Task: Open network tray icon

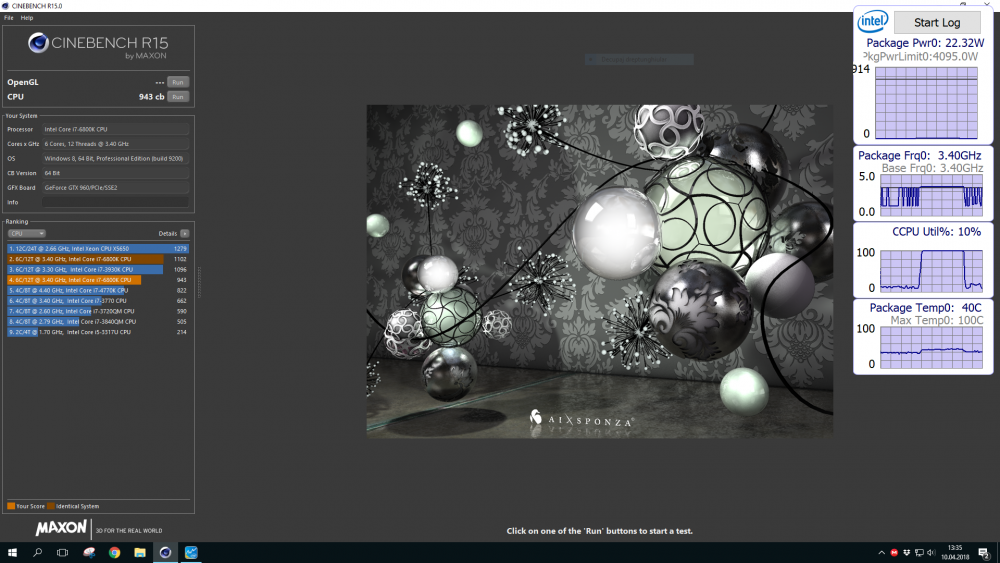Action: click(919, 553)
